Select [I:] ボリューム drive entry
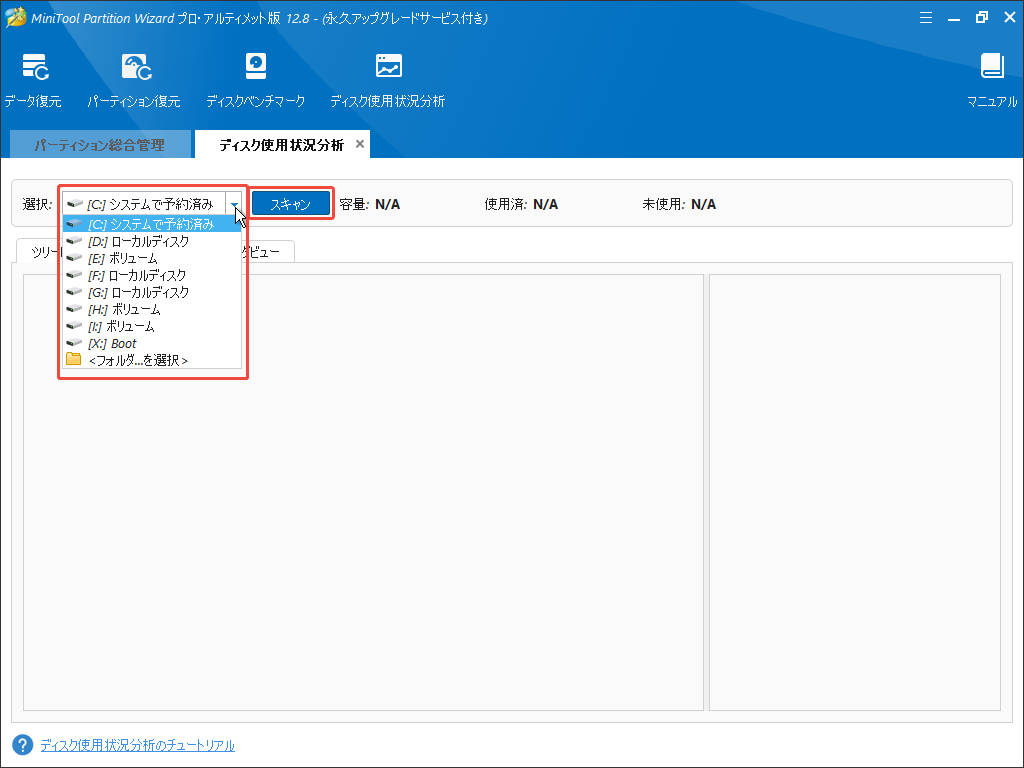Screen dimensions: 1024x768 tap(152, 326)
